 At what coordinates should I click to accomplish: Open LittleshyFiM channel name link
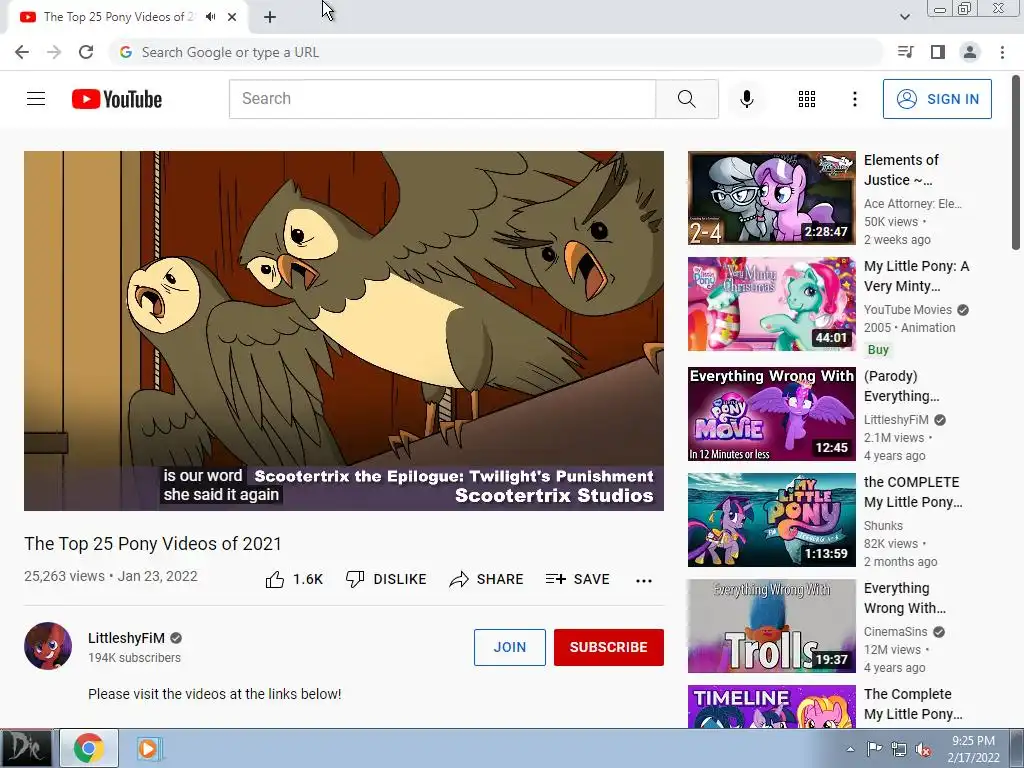[126, 638]
